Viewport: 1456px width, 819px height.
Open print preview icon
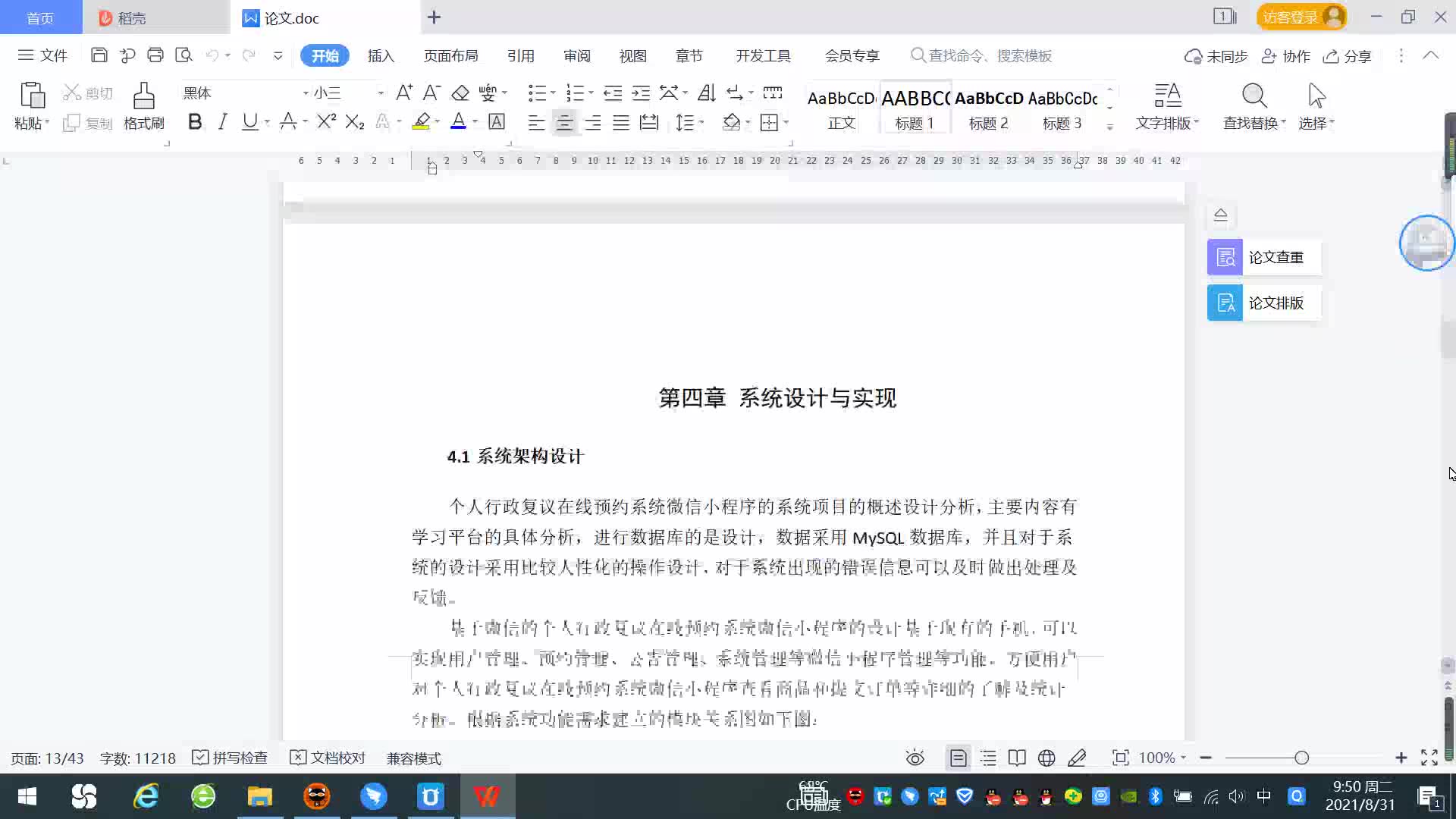tap(184, 55)
